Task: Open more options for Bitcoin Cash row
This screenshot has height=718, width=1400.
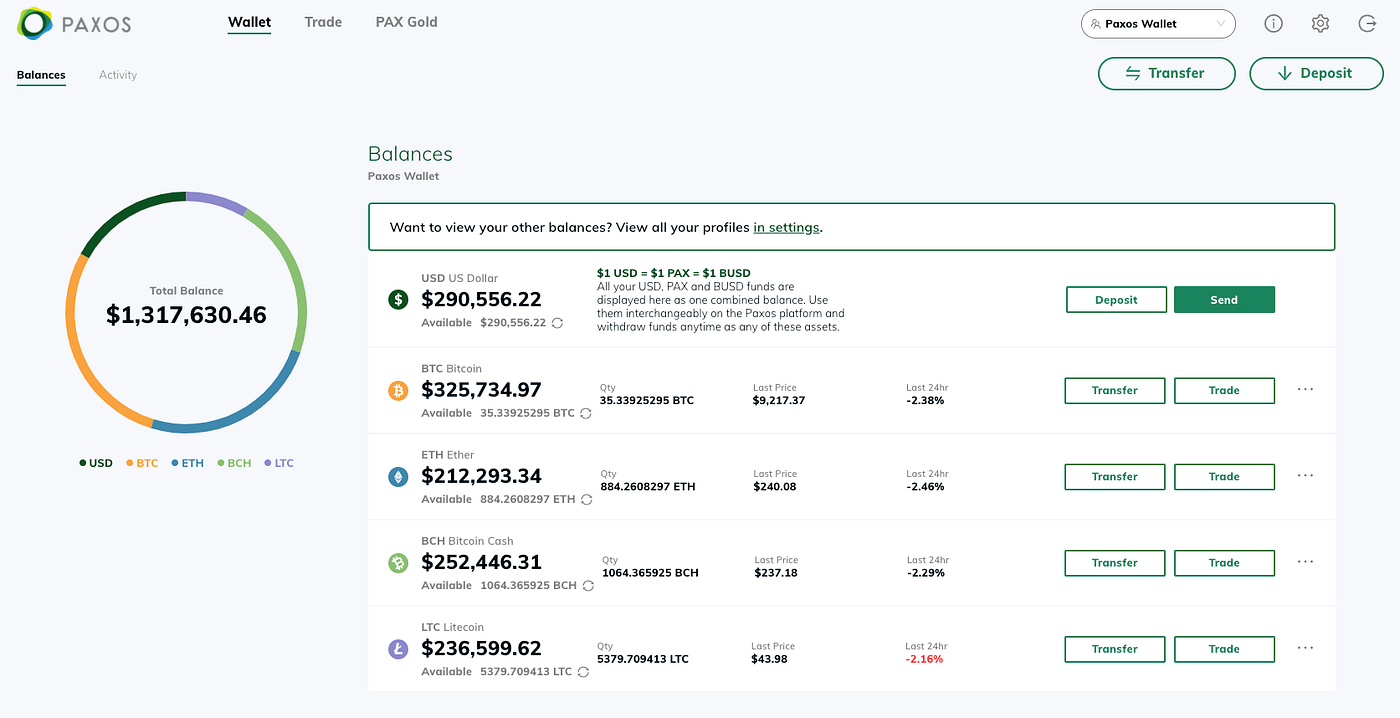Action: pos(1305,562)
